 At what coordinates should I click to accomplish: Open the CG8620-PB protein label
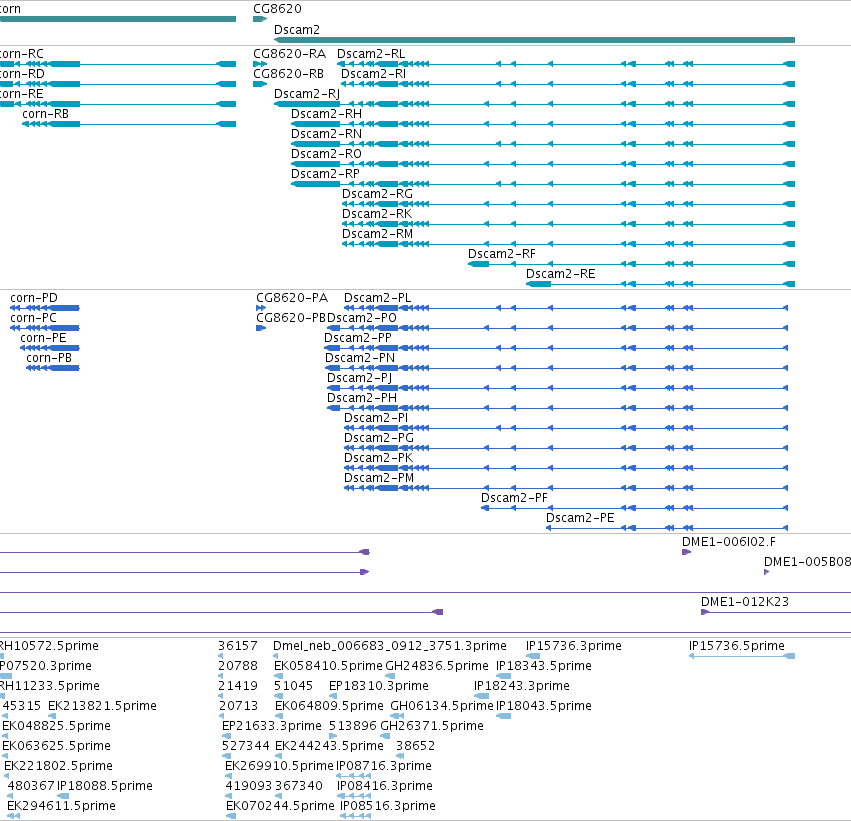click(291, 318)
